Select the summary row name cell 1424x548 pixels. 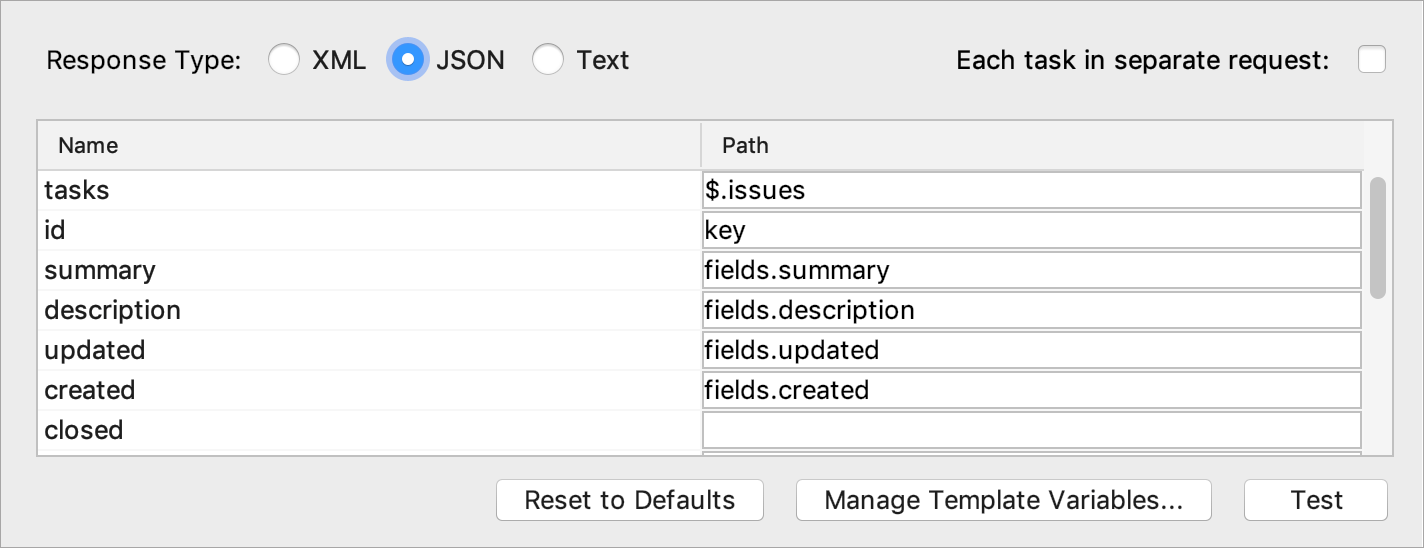tap(369, 270)
